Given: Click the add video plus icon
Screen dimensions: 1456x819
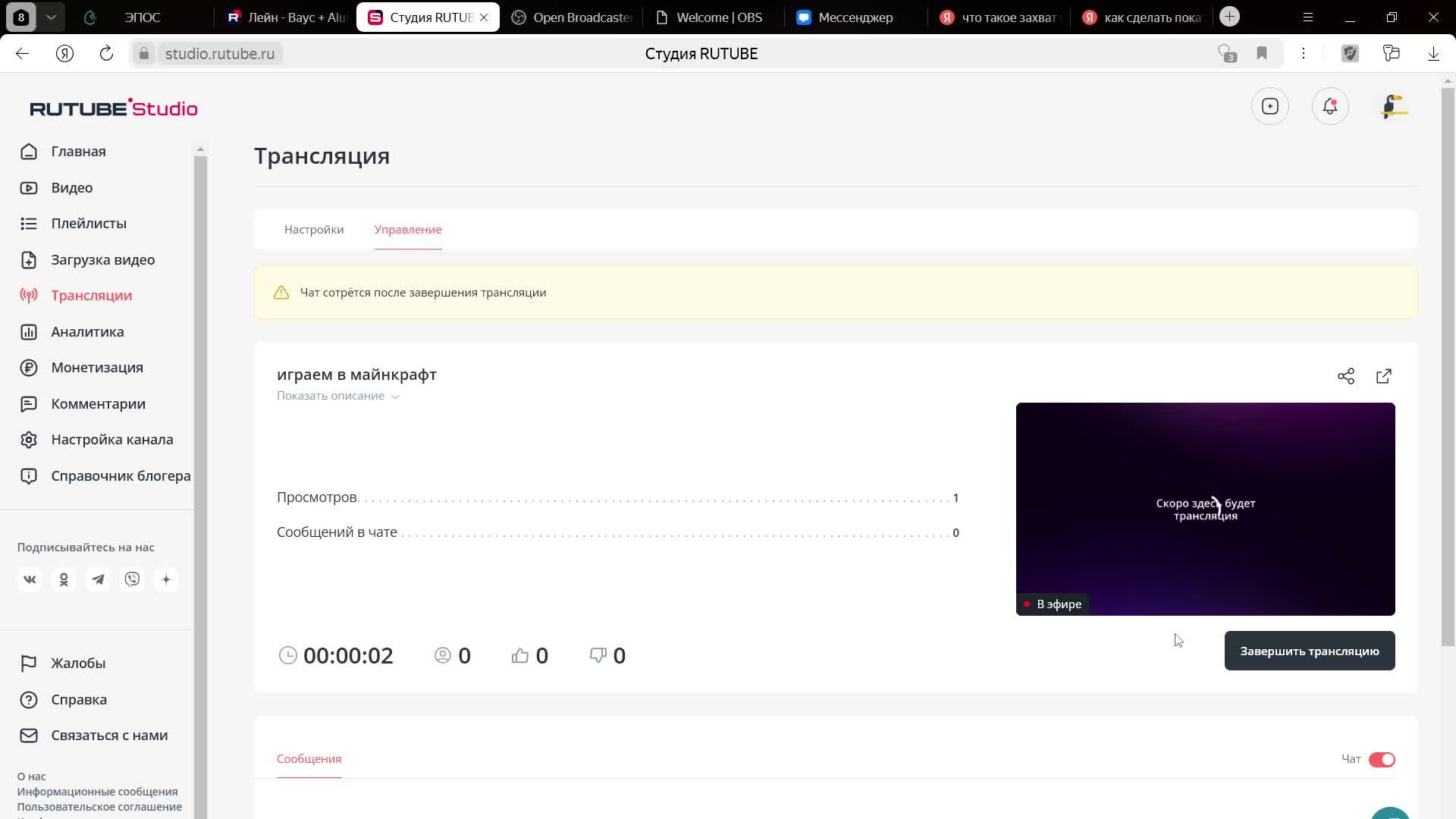Looking at the screenshot, I should point(1270,107).
